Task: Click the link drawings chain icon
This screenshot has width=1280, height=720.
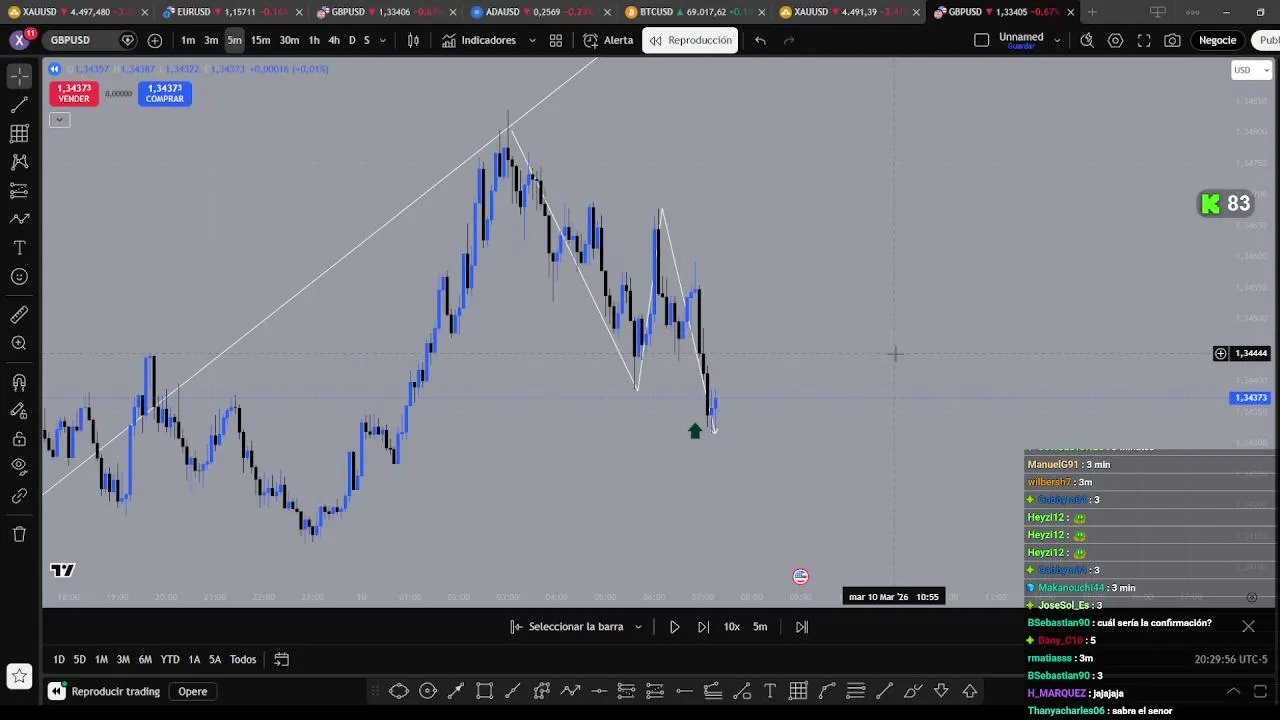Action: [19, 495]
